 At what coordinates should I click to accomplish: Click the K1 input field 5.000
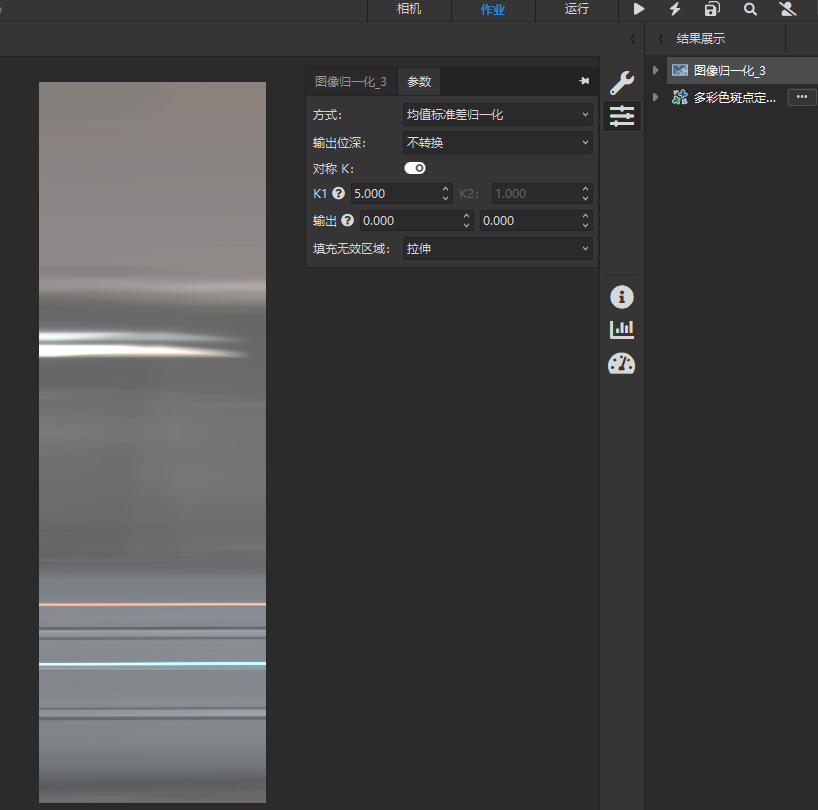(395, 194)
